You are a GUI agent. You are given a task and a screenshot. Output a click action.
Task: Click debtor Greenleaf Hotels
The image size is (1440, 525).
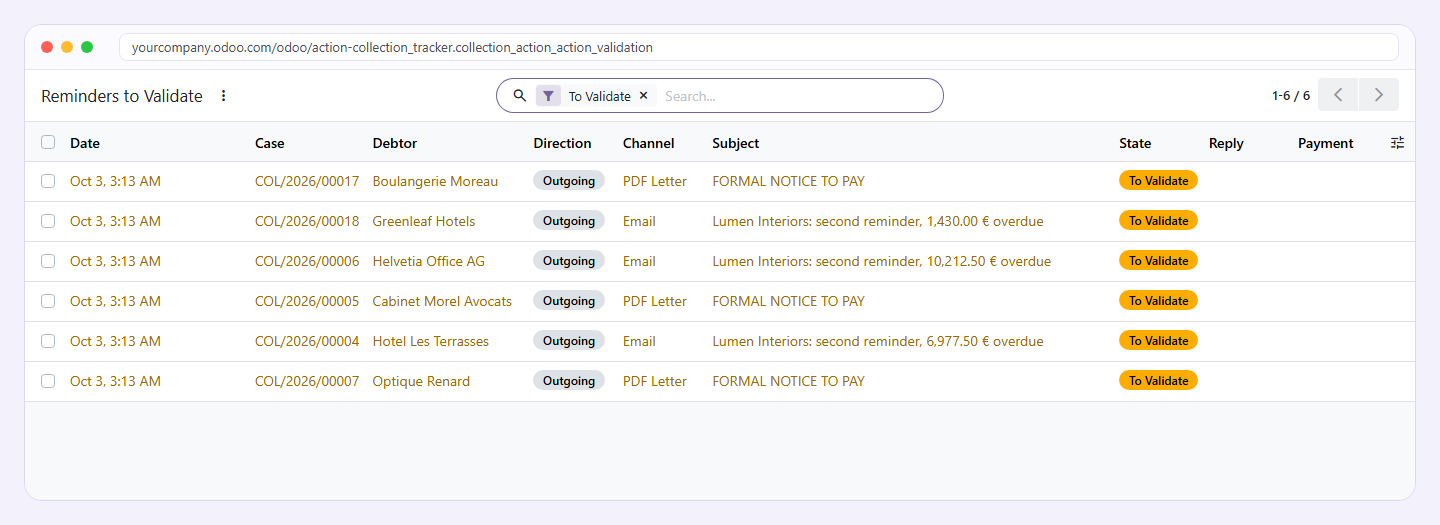(x=424, y=221)
